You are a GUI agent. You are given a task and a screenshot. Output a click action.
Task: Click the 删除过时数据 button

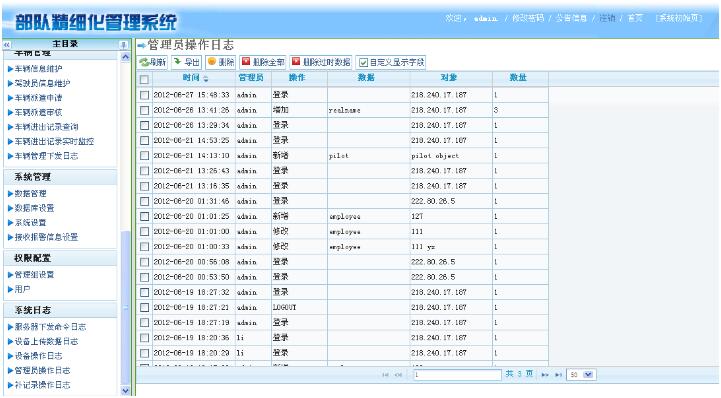(x=320, y=62)
